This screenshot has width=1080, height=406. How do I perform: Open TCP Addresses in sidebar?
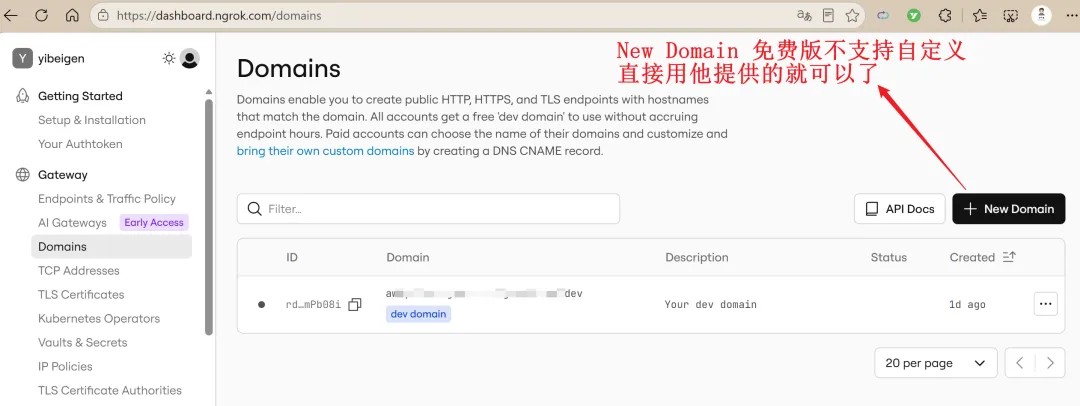pyautogui.click(x=79, y=271)
